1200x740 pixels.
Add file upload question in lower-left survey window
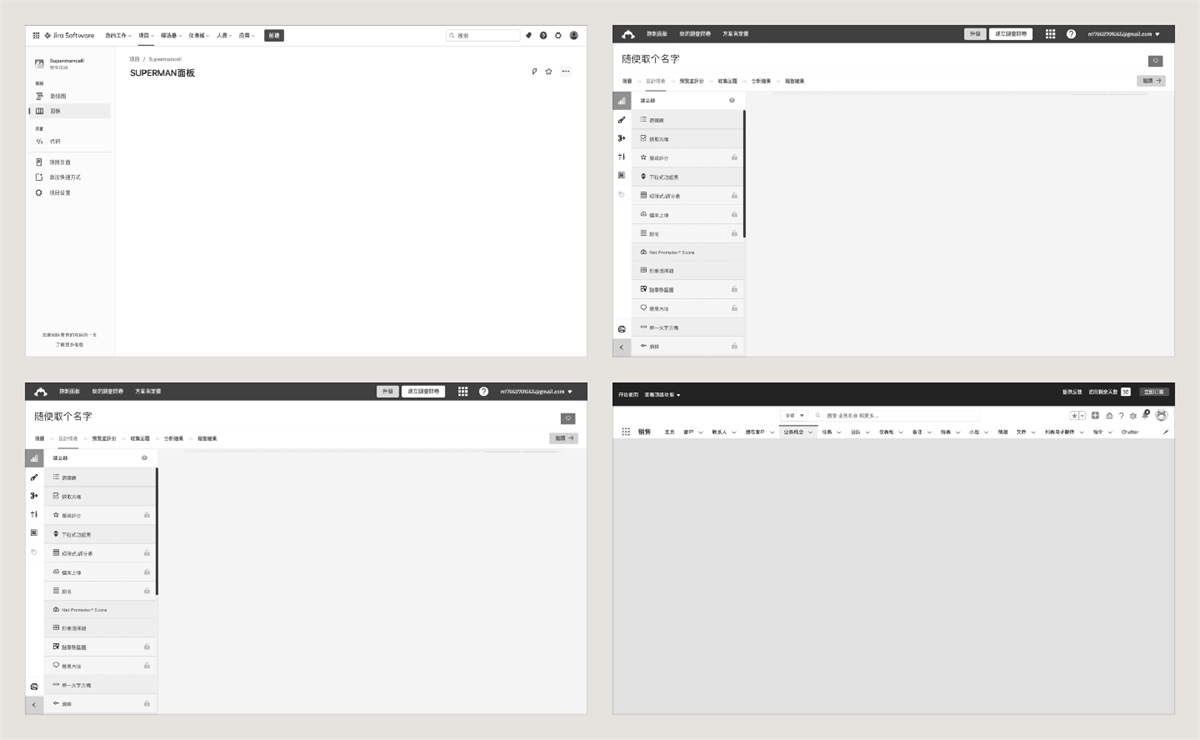[x=100, y=572]
